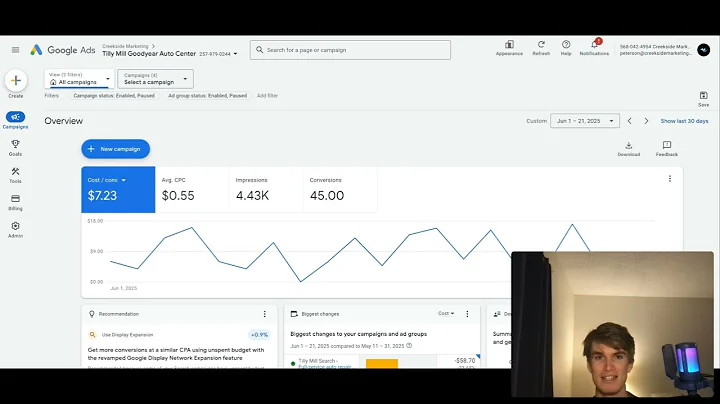Save the current filter view
720x404 pixels.
pos(703,98)
